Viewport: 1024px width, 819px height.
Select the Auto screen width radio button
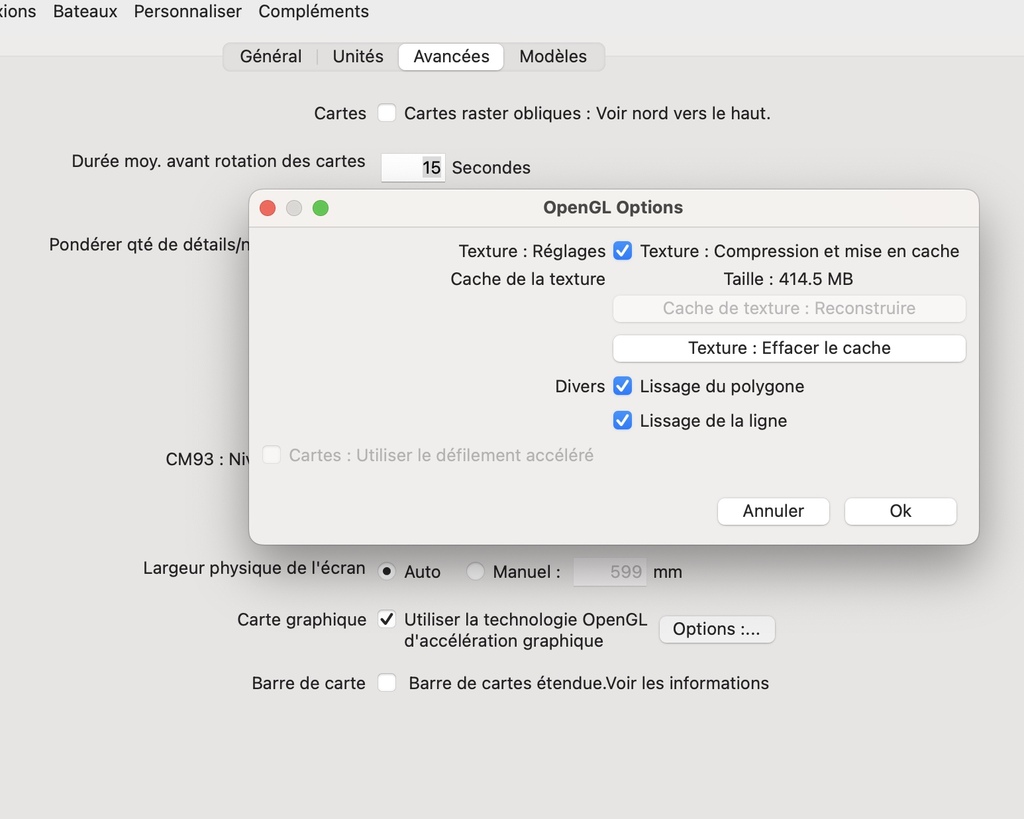click(x=387, y=572)
